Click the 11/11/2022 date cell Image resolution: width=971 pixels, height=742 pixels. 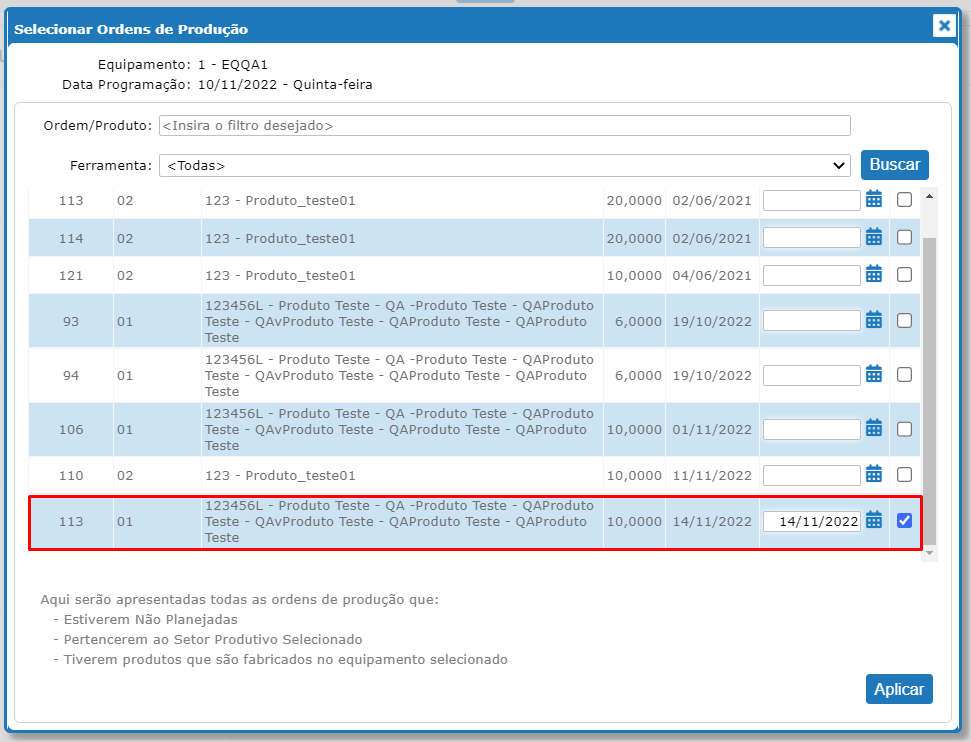pyautogui.click(x=712, y=475)
